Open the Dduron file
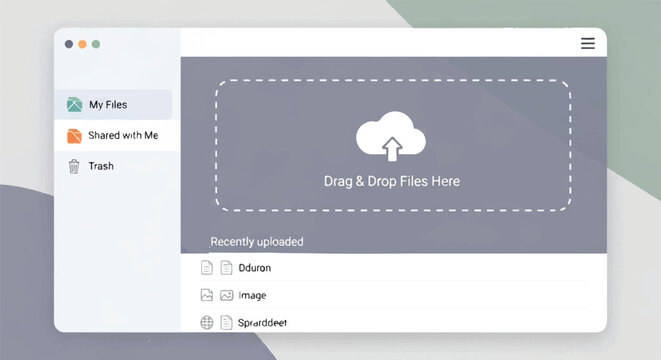Image resolution: width=661 pixels, height=360 pixels. coord(394,268)
